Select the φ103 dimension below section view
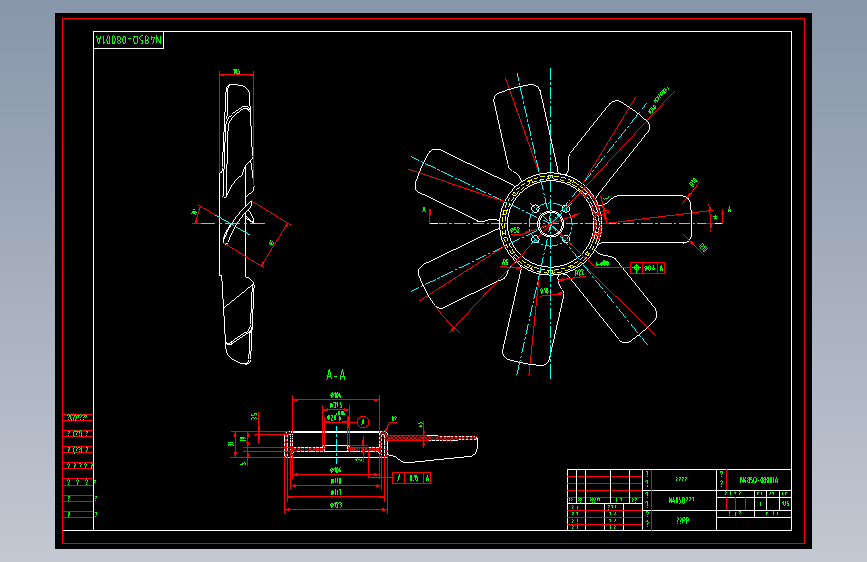This screenshot has width=867, height=562. 336,505
